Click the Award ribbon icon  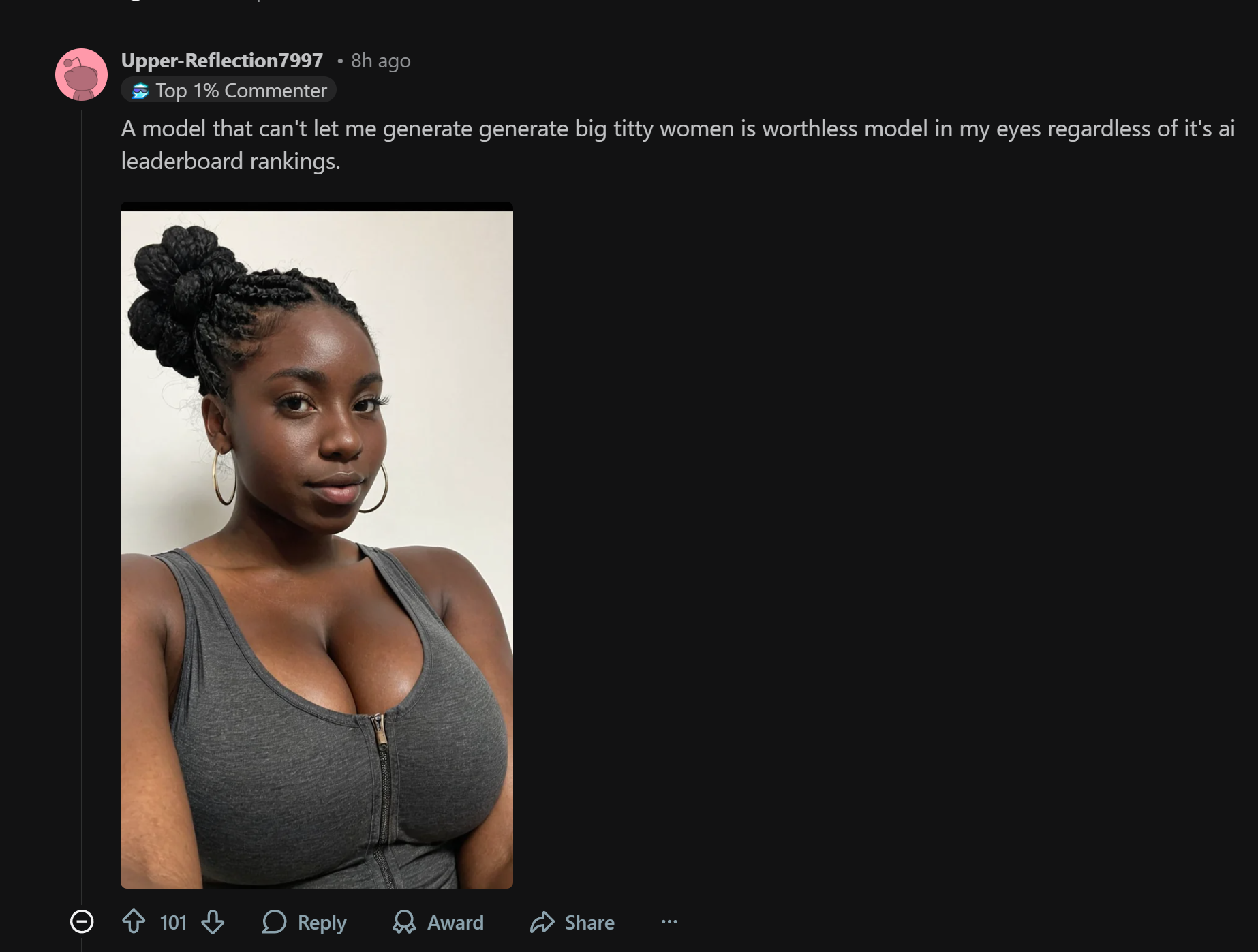pyautogui.click(x=403, y=922)
